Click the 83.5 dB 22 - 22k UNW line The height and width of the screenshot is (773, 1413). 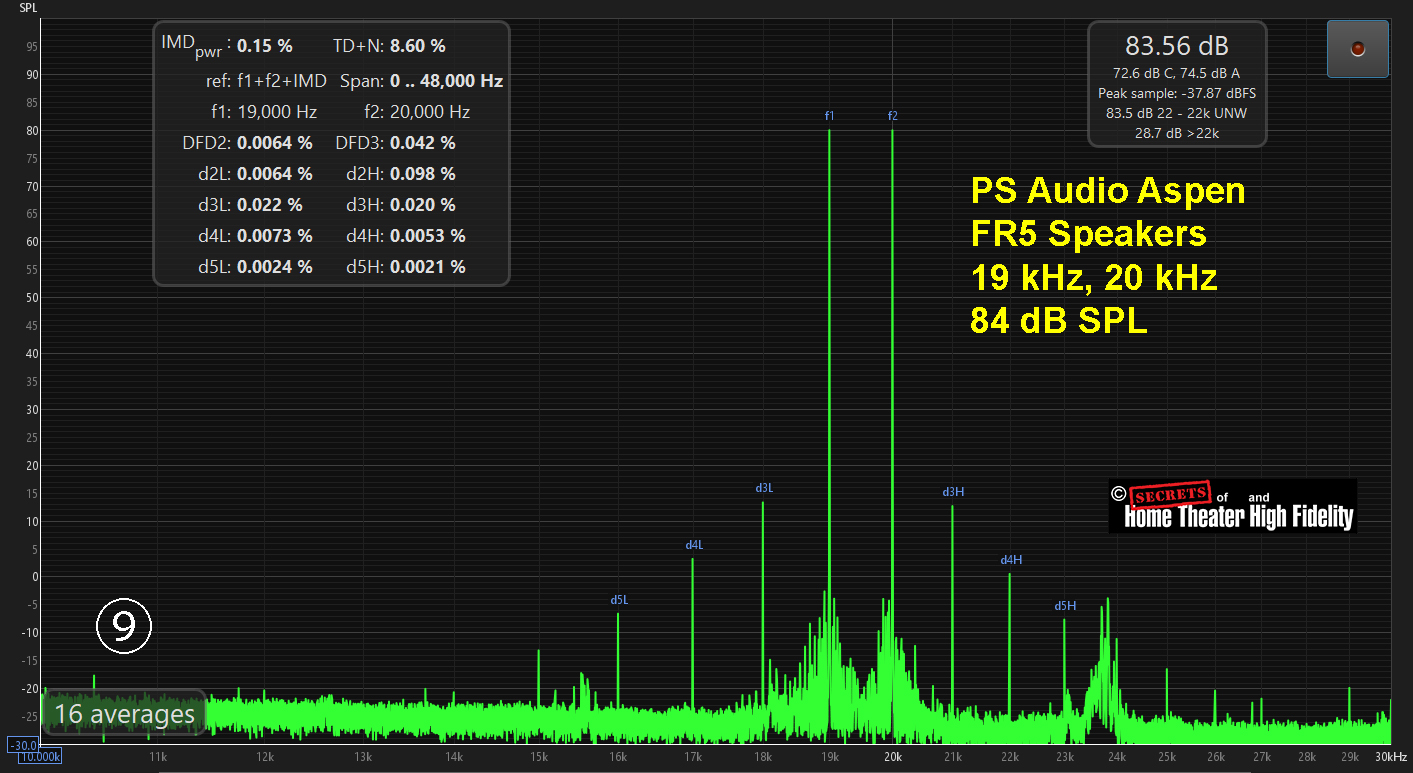click(1177, 113)
